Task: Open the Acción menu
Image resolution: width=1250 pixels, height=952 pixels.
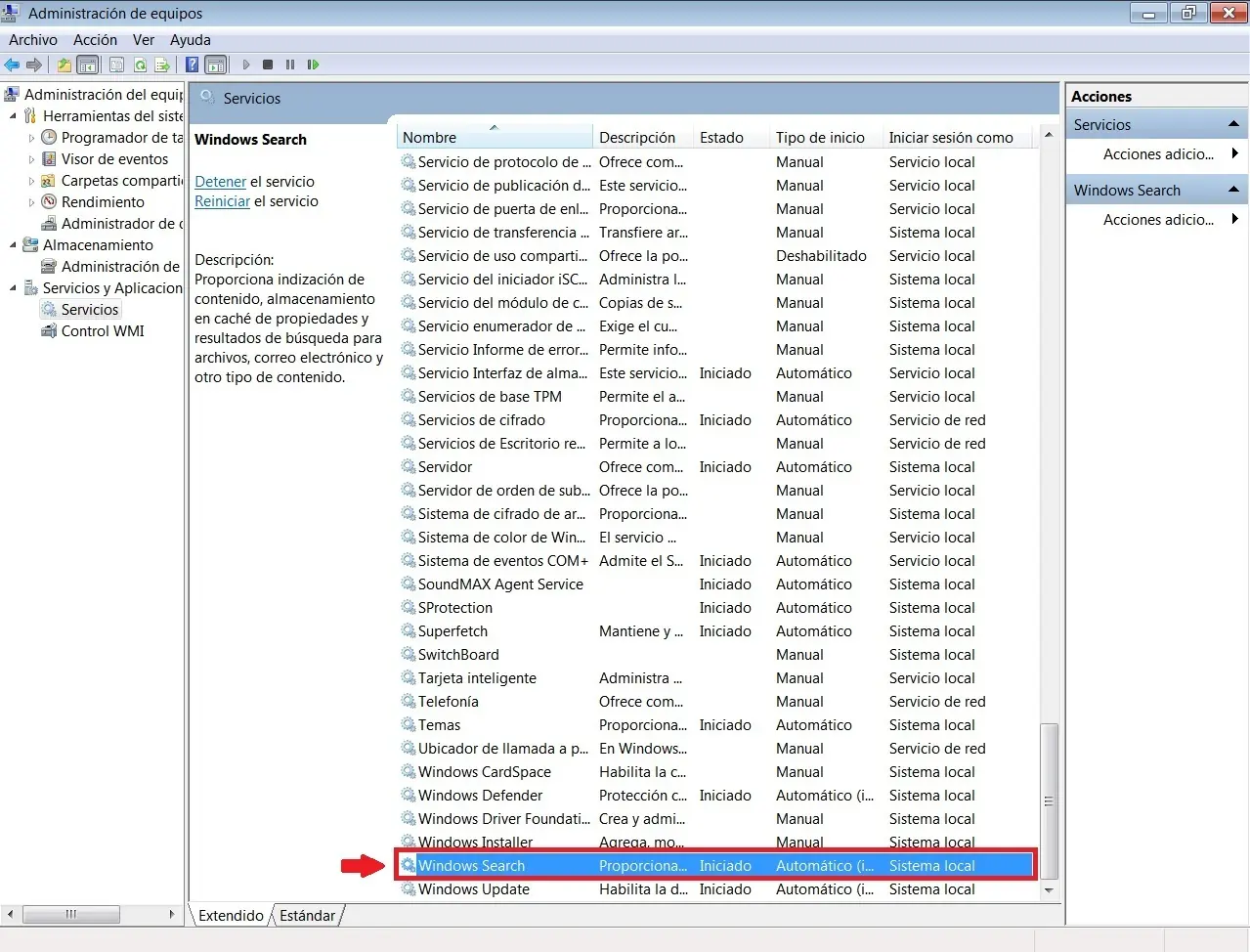Action: 95,40
